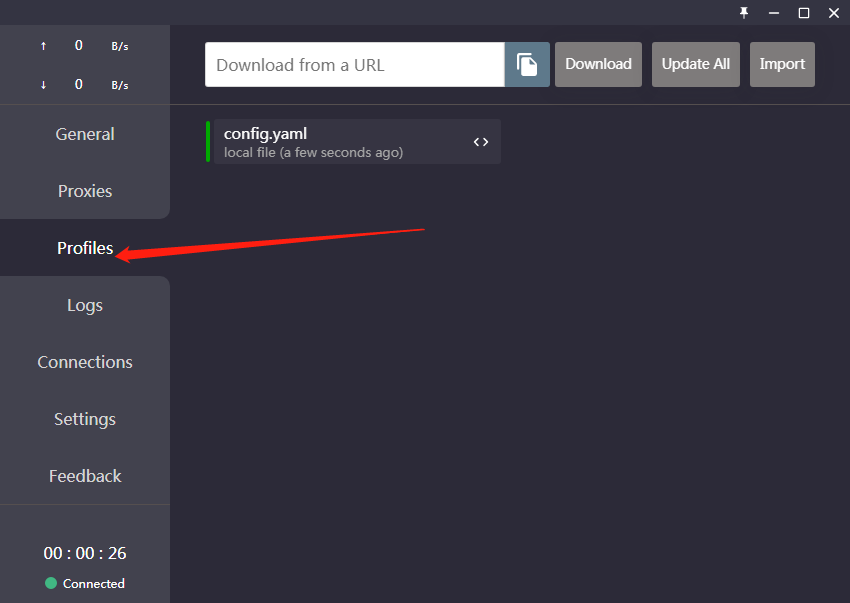Click the Import button
The width and height of the screenshot is (850, 603).
[782, 64]
